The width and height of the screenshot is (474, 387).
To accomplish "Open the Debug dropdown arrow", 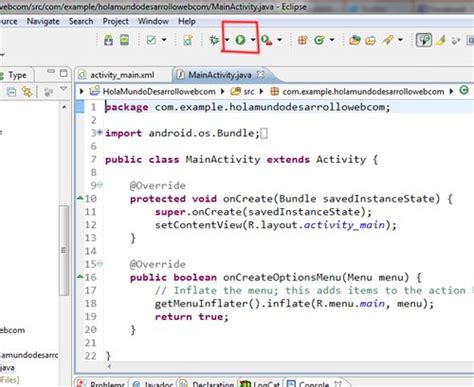I will 227,40.
